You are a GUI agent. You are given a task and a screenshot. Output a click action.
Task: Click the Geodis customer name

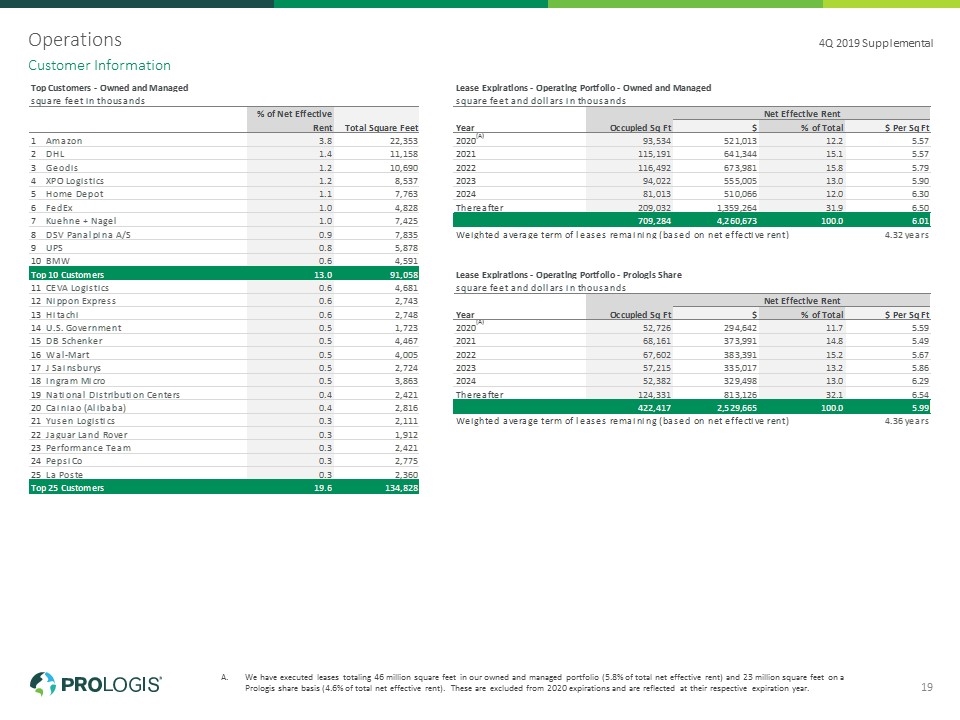[62, 168]
